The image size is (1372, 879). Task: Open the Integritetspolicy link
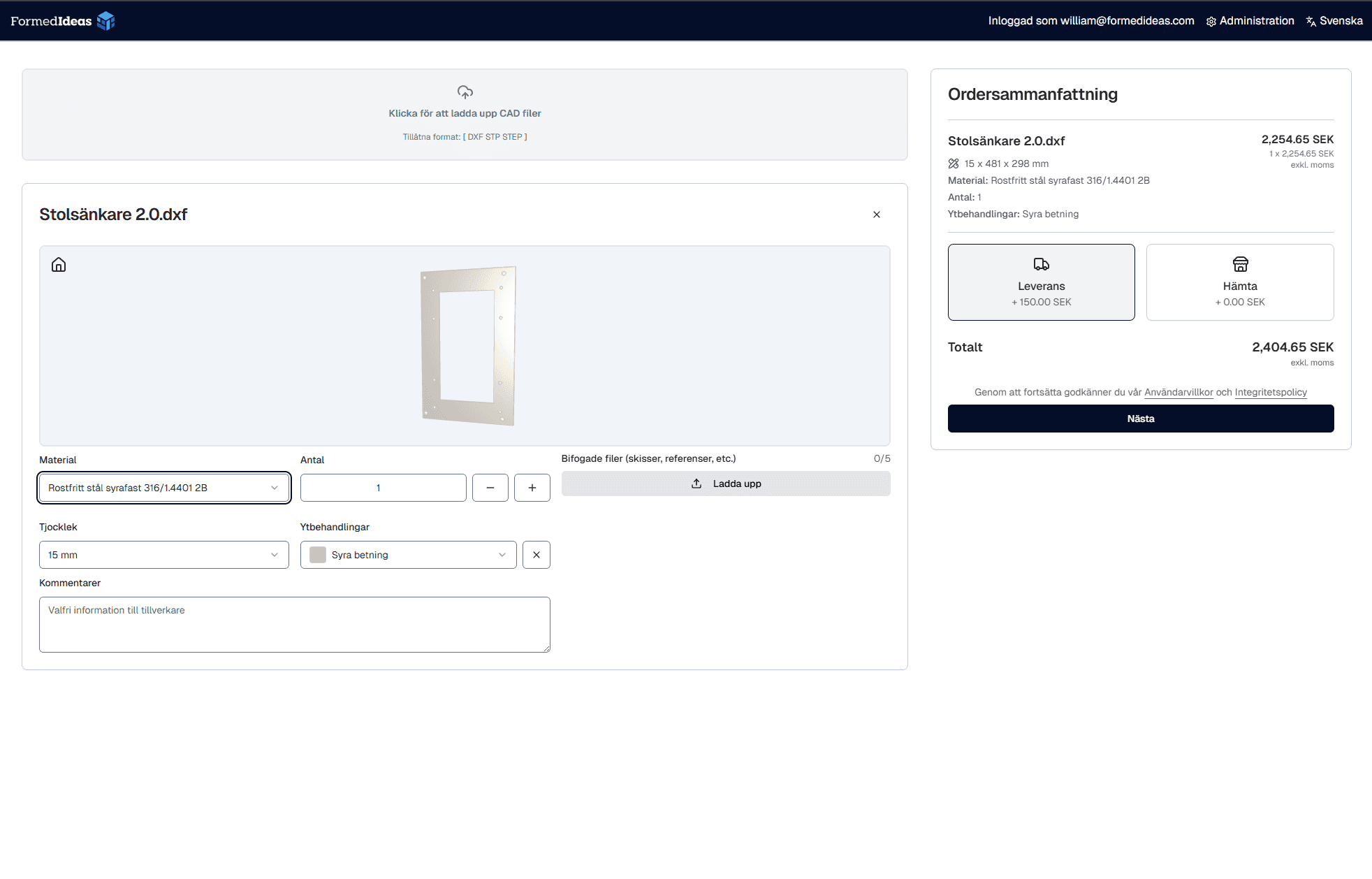click(1270, 393)
